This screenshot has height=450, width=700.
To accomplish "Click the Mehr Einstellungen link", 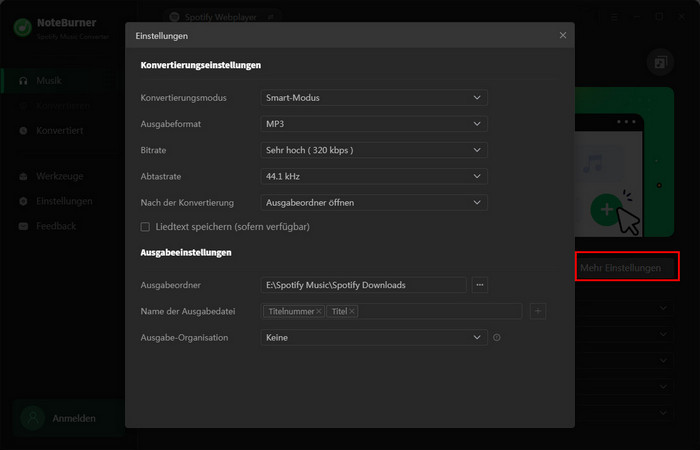I will [x=620, y=268].
